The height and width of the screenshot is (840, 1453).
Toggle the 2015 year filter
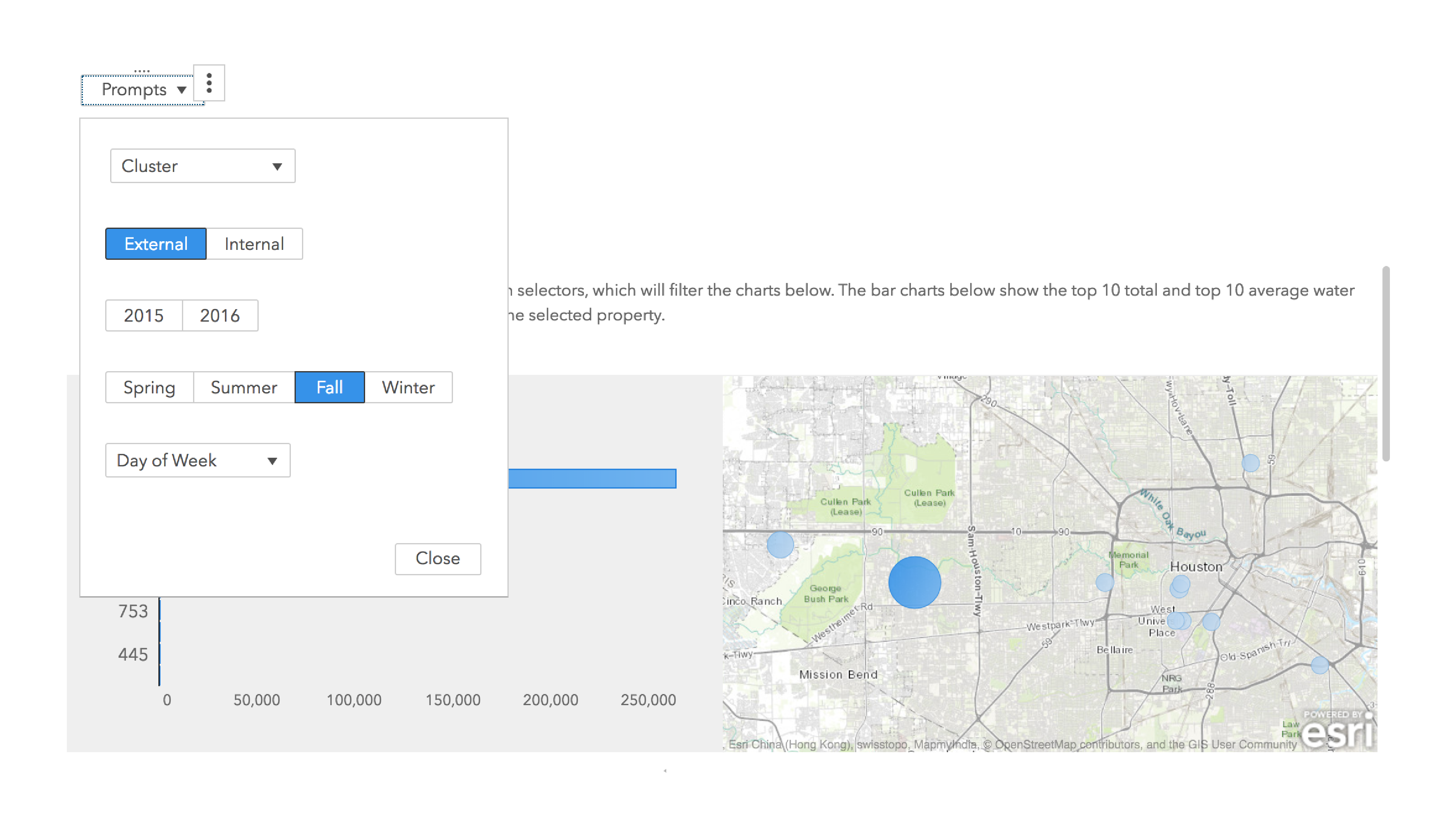coord(144,315)
